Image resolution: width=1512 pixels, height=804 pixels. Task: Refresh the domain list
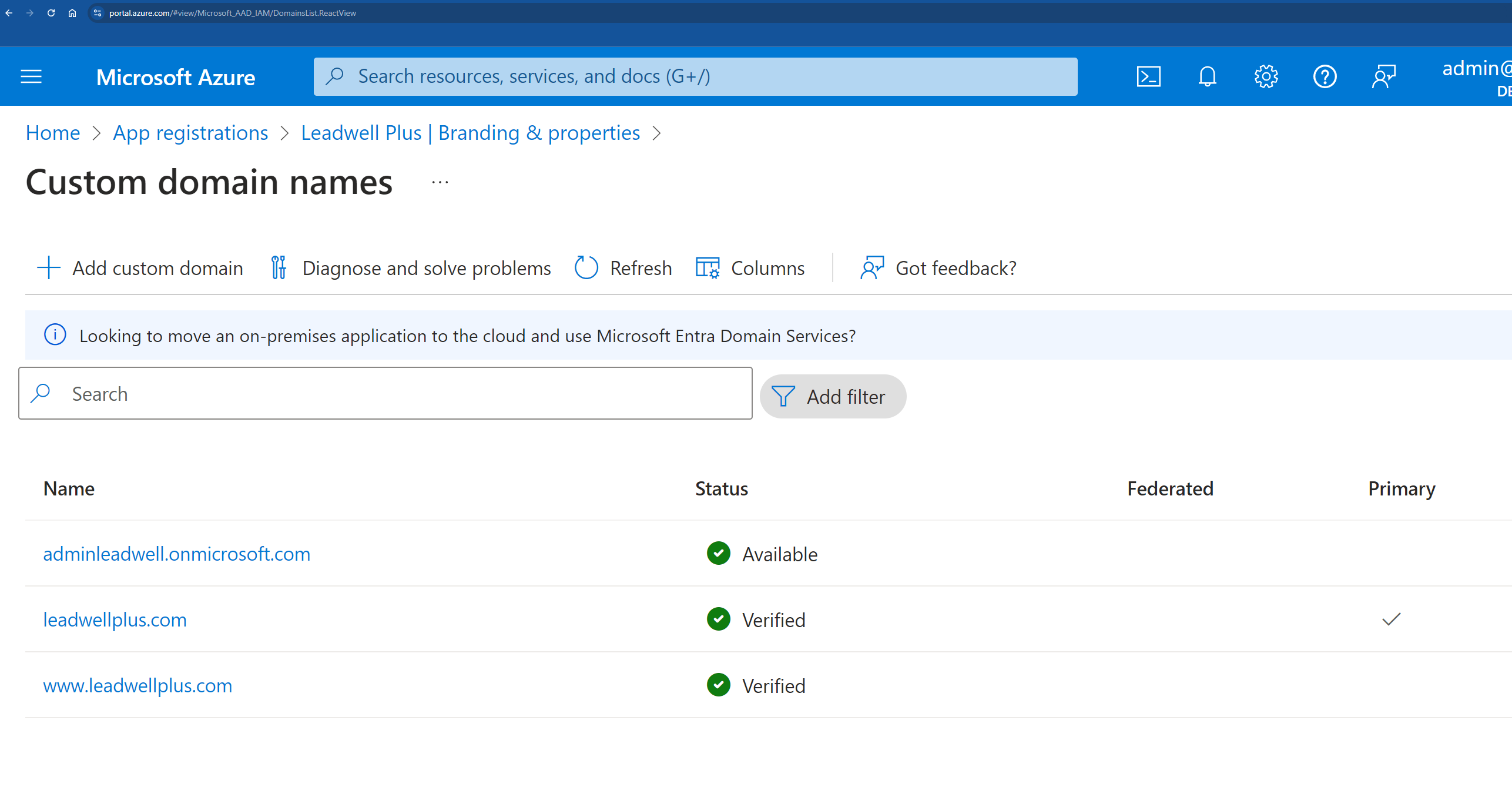pyautogui.click(x=623, y=268)
